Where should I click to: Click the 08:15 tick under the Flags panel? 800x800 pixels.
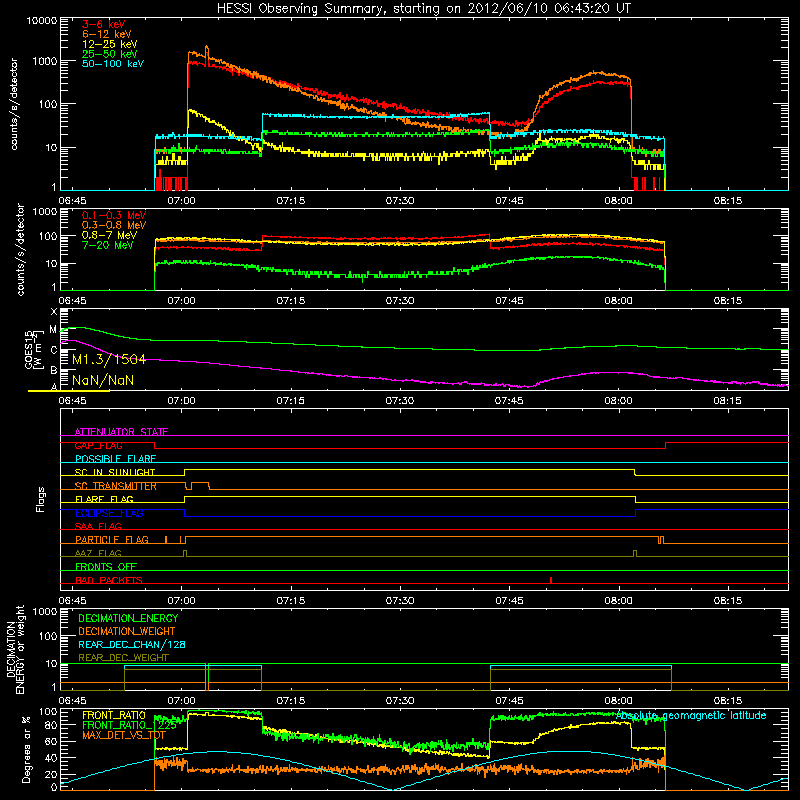[728, 601]
